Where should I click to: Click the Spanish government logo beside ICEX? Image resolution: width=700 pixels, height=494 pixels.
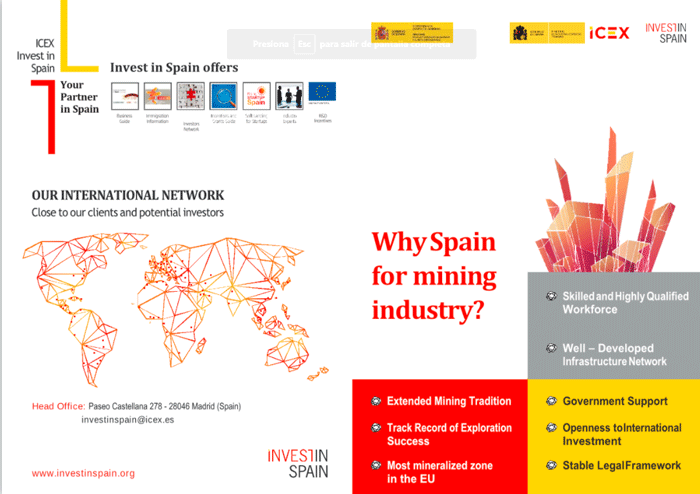coord(547,33)
